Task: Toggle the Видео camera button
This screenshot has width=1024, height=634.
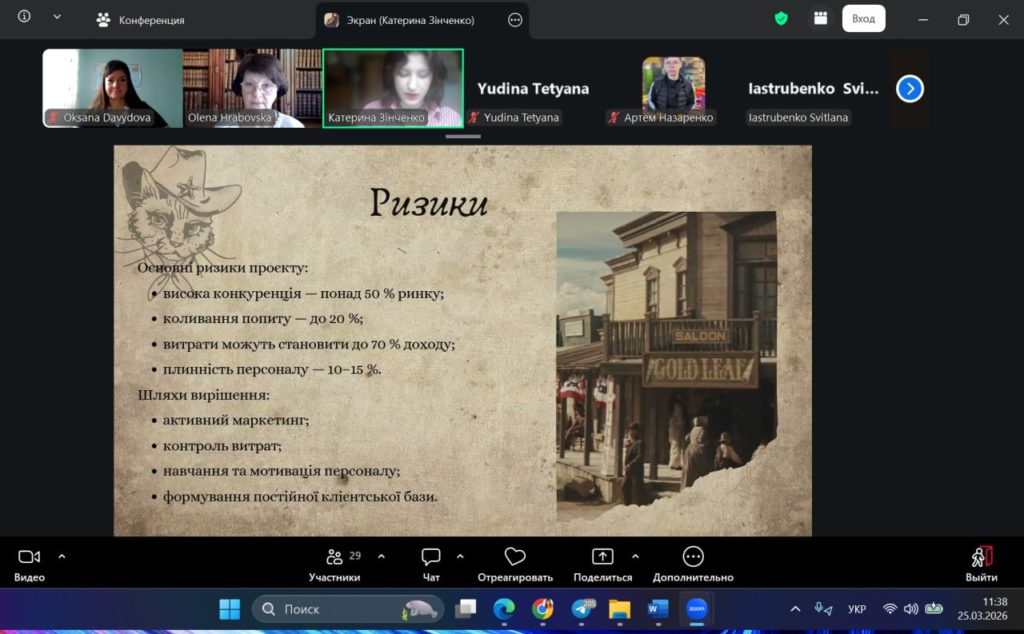Action: 29,557
